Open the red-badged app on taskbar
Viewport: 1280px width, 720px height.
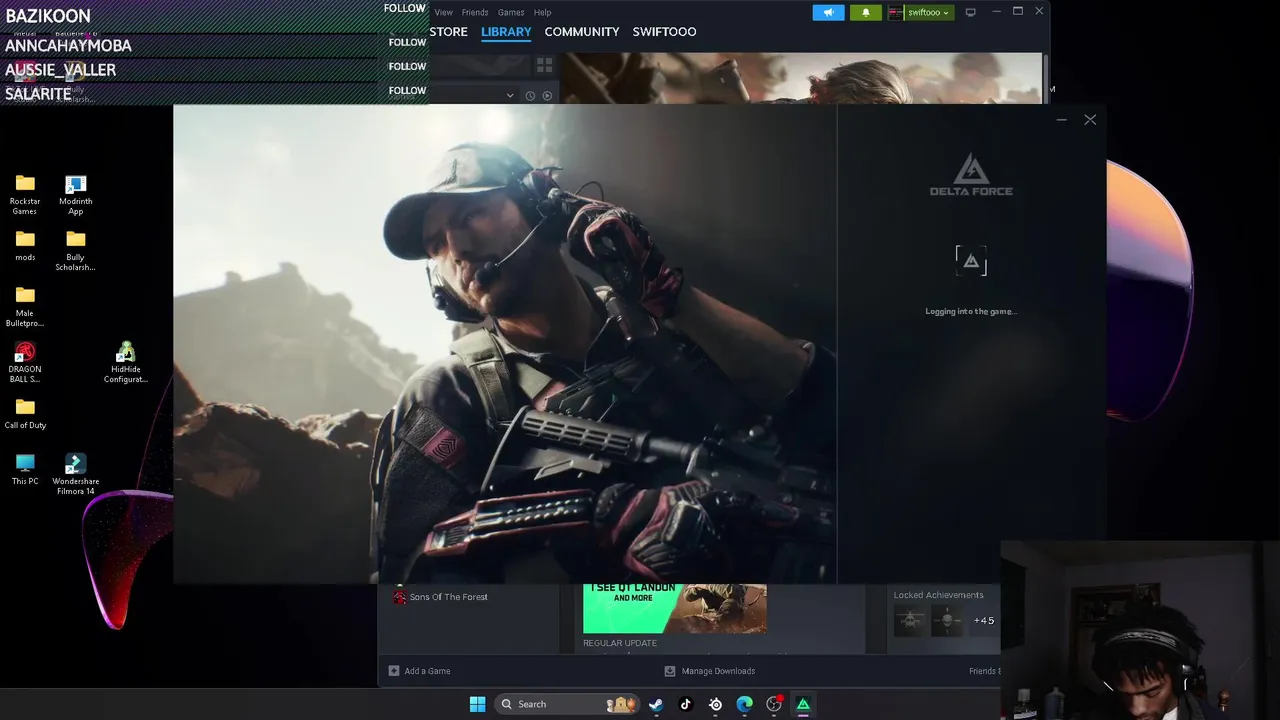click(x=774, y=704)
